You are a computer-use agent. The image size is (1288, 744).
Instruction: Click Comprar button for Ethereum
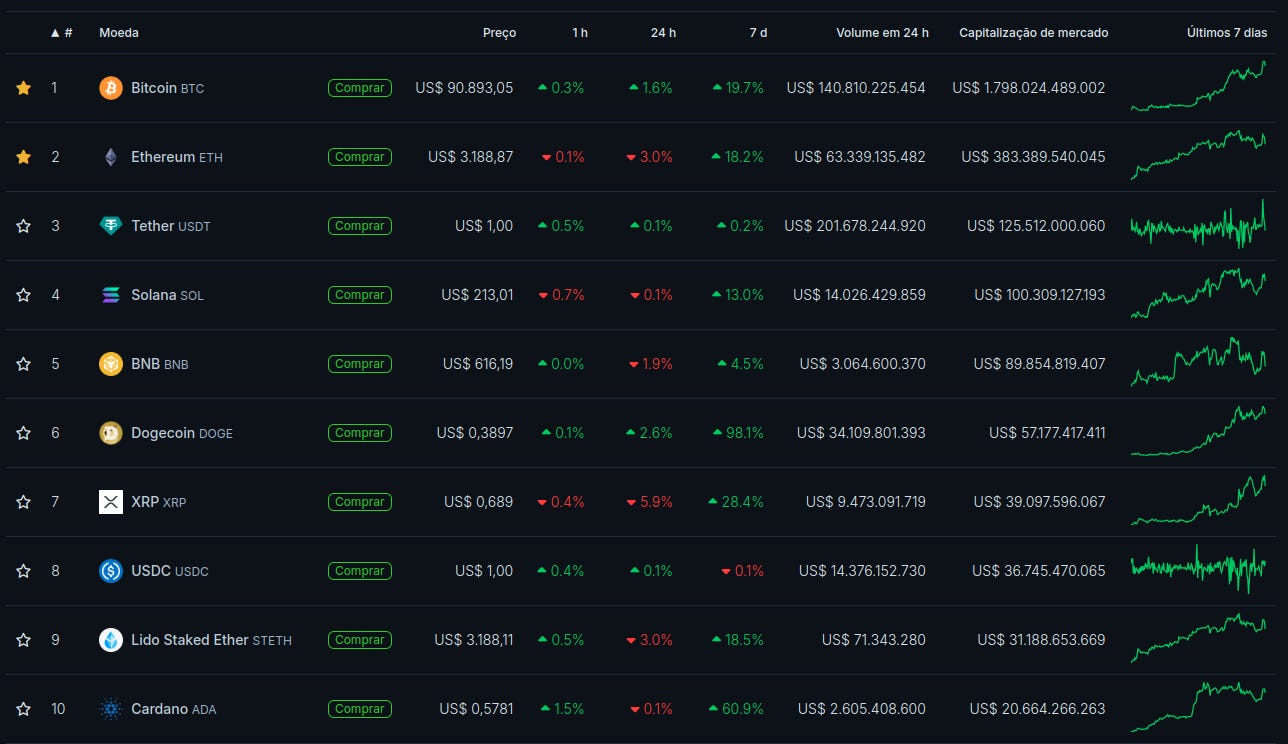[x=360, y=157]
